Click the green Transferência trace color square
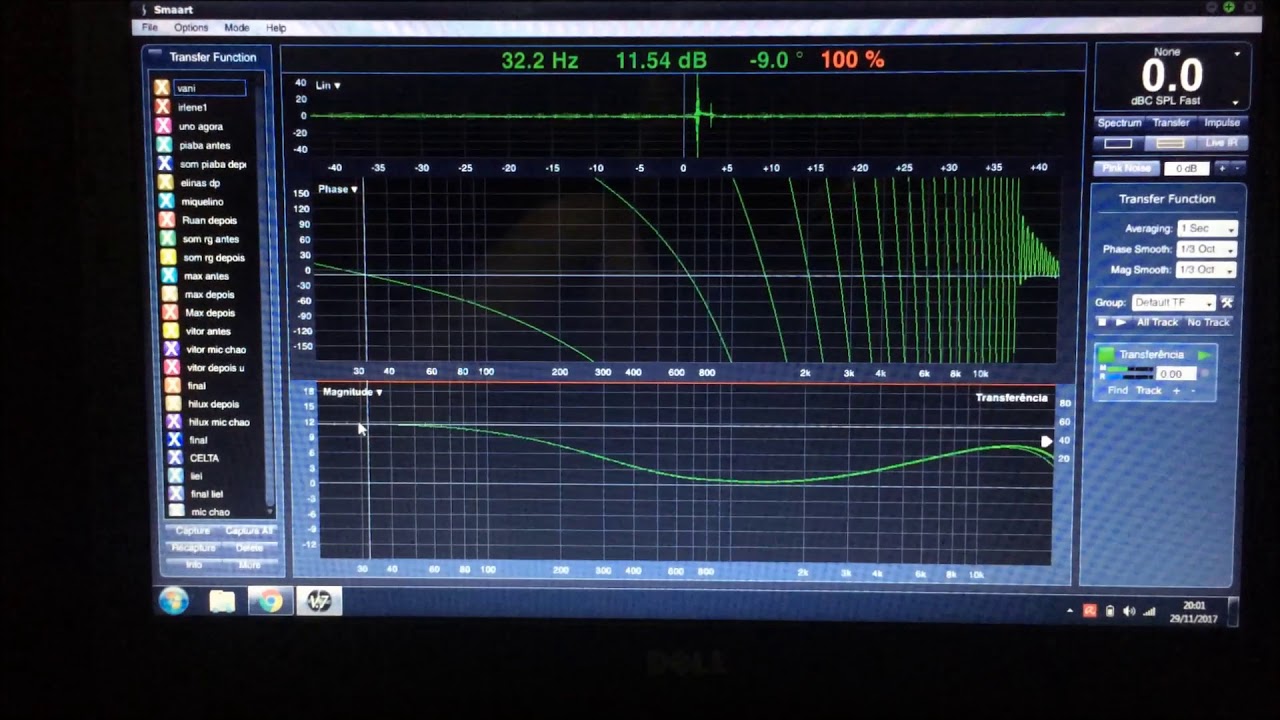Image resolution: width=1280 pixels, height=720 pixels. tap(1106, 355)
